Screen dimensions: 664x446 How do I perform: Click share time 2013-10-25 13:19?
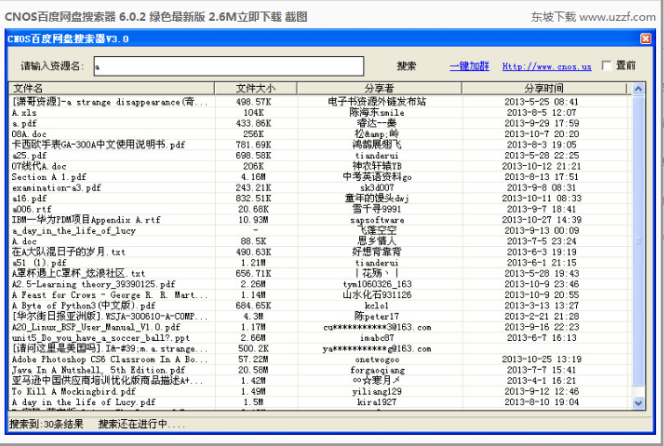[x=542, y=359]
